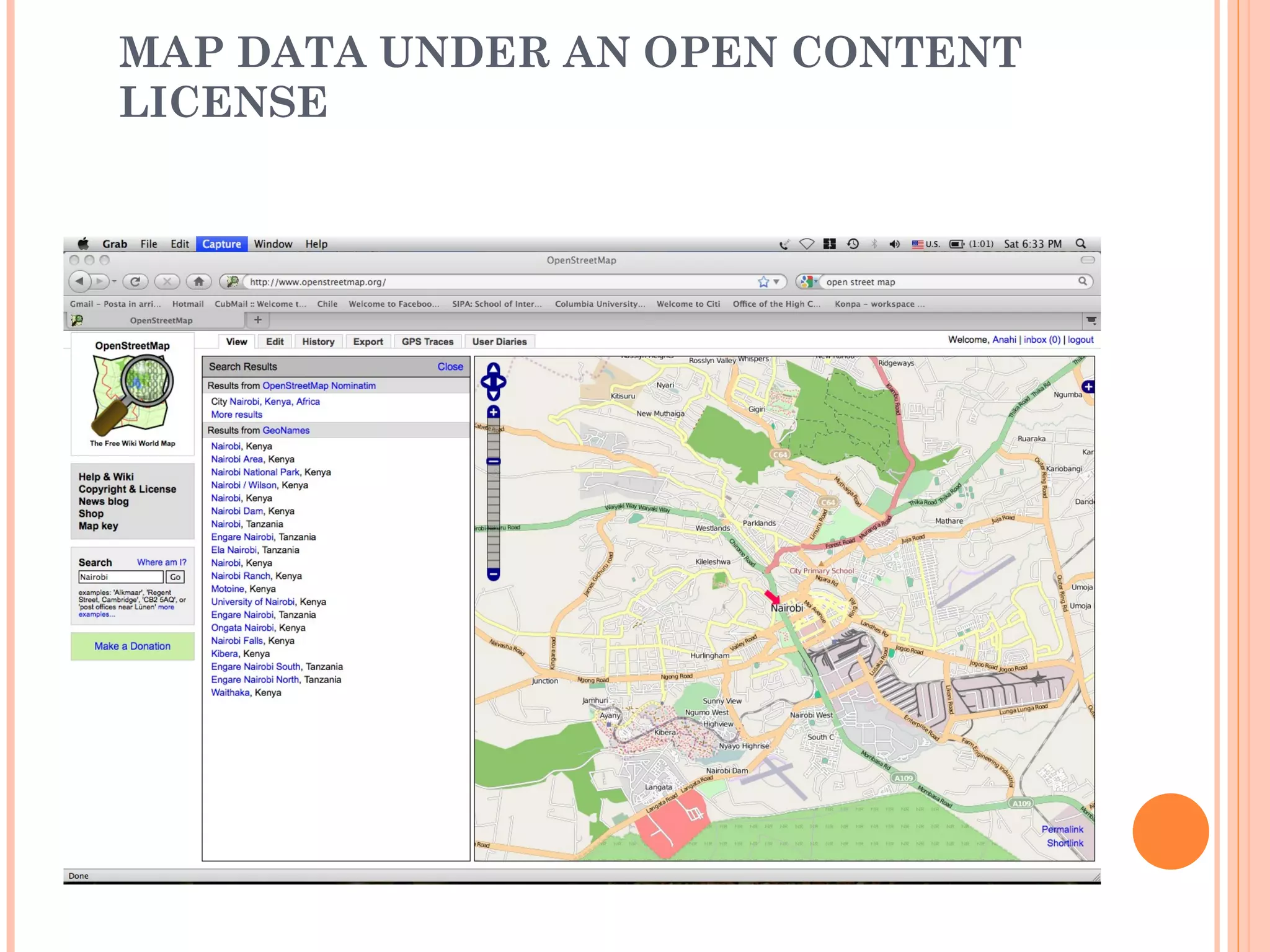Click the Where am I? link
The width and height of the screenshot is (1270, 952).
point(161,562)
